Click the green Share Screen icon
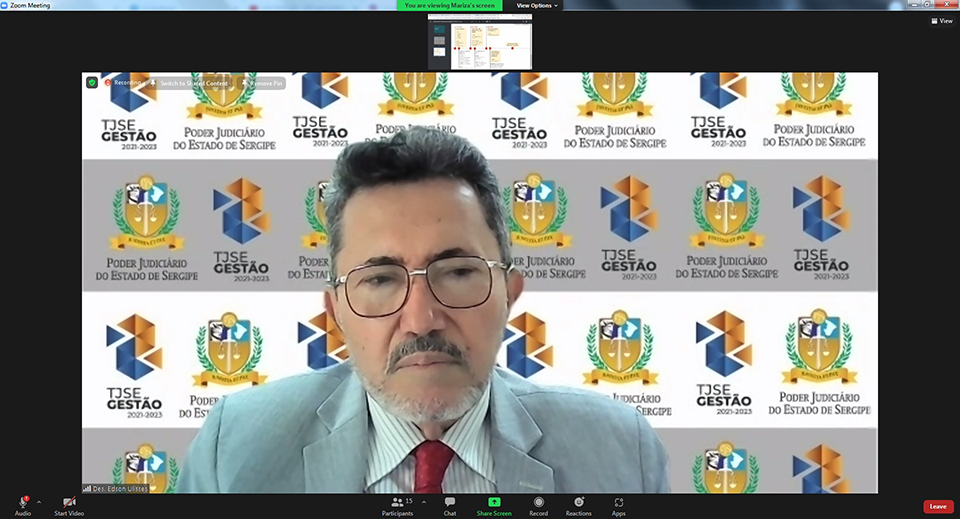The image size is (960, 519). [x=494, y=502]
